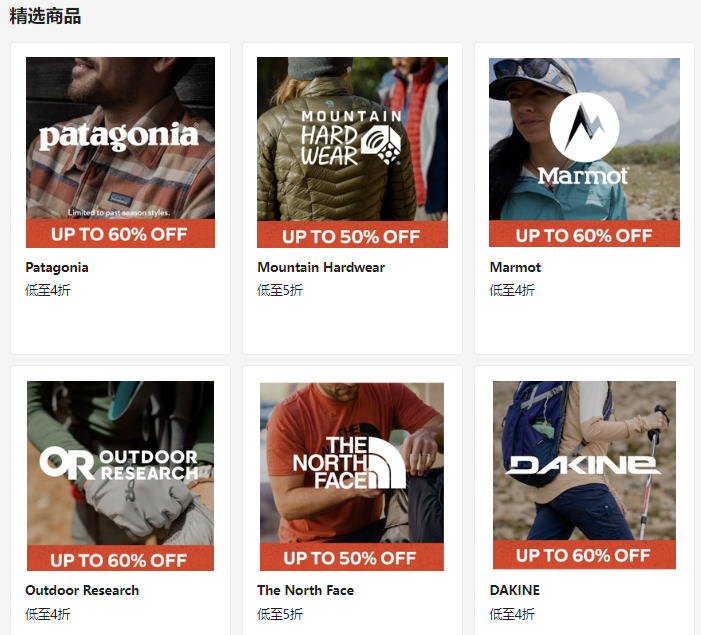Open the DAKINE promo image
Image resolution: width=701 pixels, height=635 pixels.
(x=584, y=475)
